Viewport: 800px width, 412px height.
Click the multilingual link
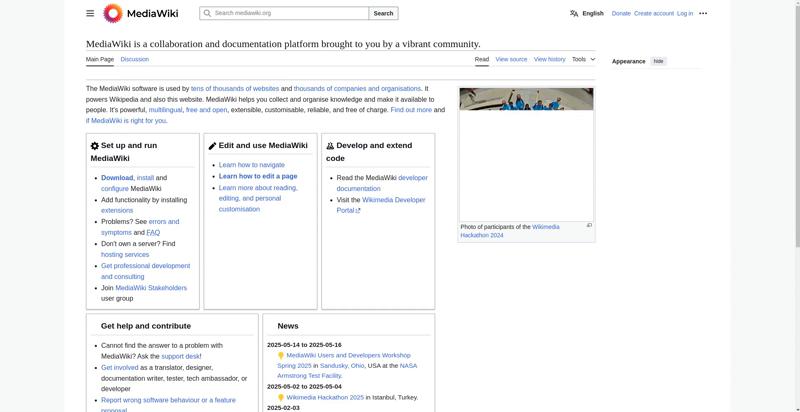165,110
